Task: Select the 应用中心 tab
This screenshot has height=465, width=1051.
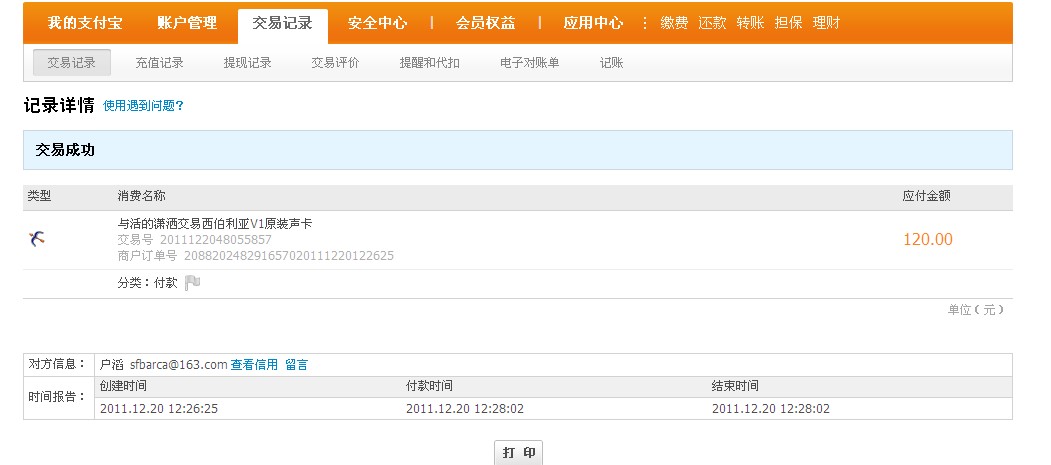Action: coord(592,23)
